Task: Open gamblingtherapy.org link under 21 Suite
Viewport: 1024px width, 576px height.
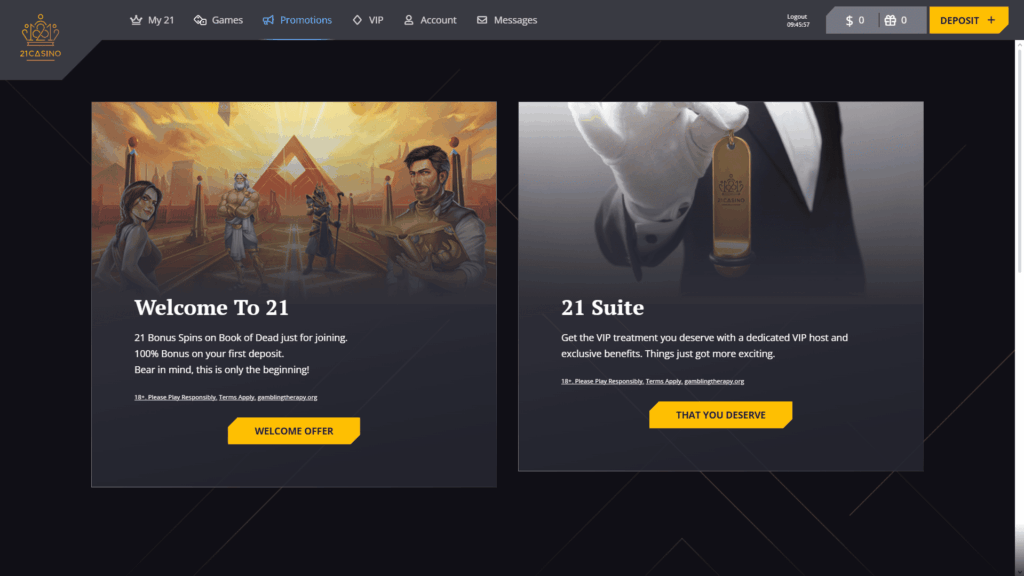Action: click(x=714, y=381)
